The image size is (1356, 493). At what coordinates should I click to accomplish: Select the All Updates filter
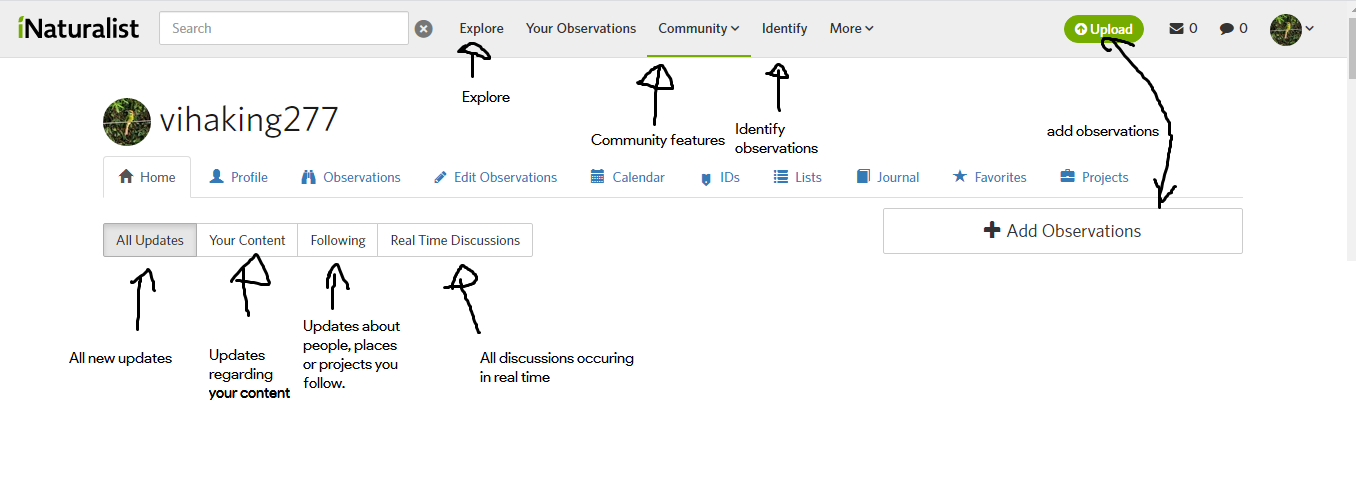[150, 240]
